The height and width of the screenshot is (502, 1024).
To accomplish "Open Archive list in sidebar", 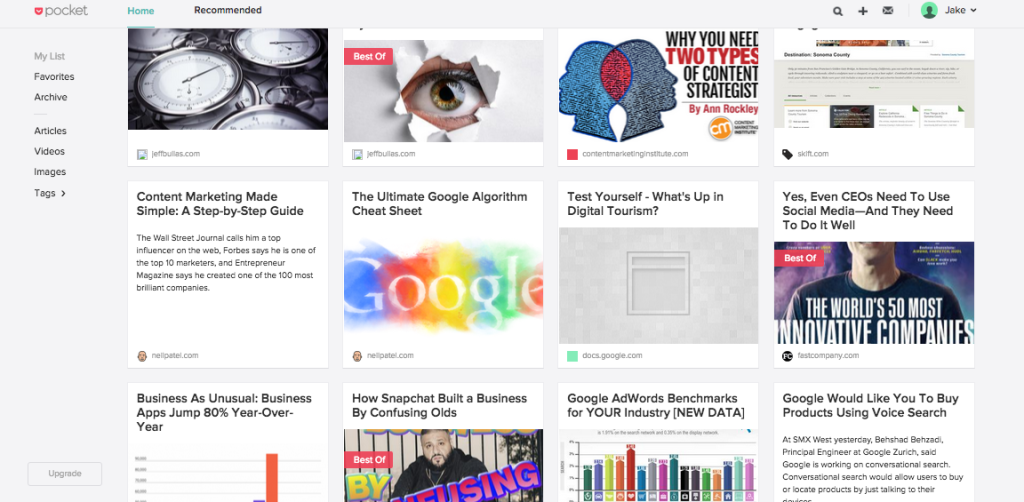I will (x=50, y=97).
